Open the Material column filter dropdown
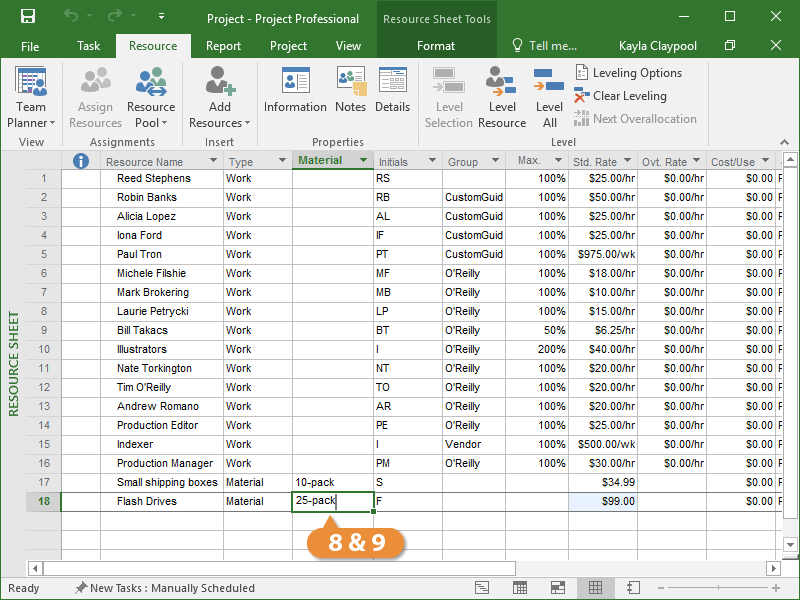The width and height of the screenshot is (800, 600). point(363,161)
